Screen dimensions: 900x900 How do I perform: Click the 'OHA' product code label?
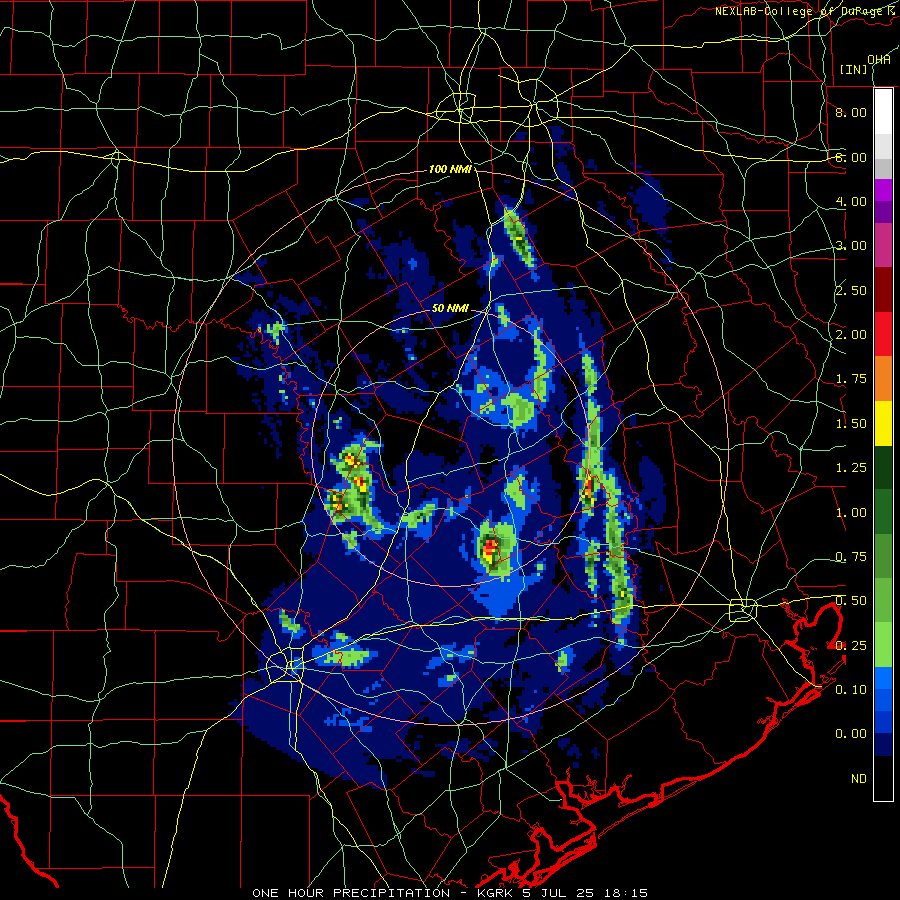coord(879,60)
